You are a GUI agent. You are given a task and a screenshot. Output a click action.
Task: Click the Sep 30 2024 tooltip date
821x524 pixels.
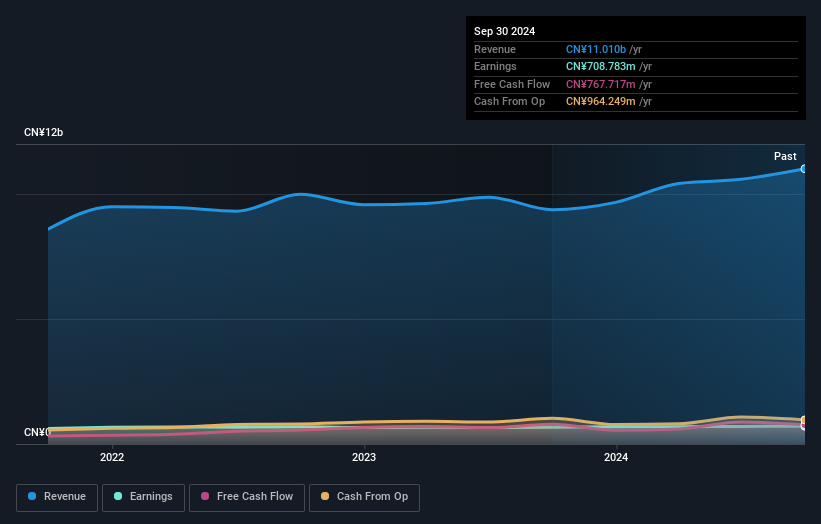pyautogui.click(x=504, y=31)
